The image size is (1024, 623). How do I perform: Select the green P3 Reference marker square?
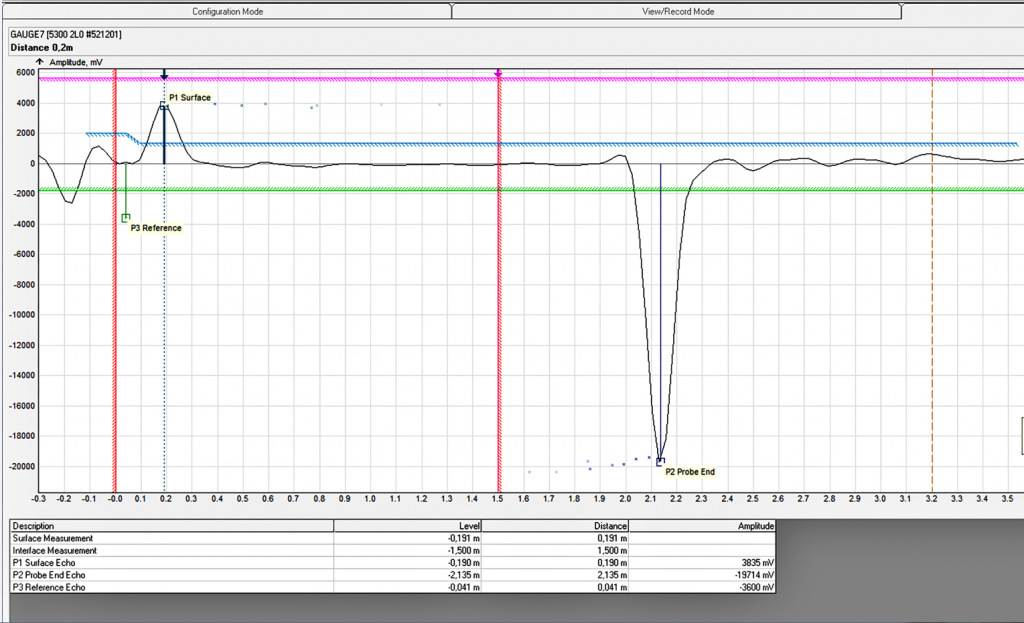tap(126, 218)
